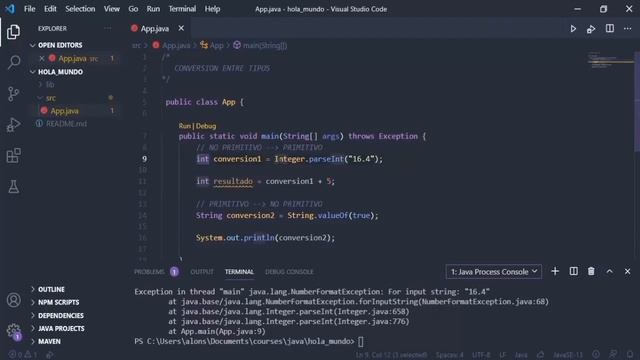Viewport: 640px width, 360px height.
Task: Split the terminal panel
Action: [x=573, y=271]
